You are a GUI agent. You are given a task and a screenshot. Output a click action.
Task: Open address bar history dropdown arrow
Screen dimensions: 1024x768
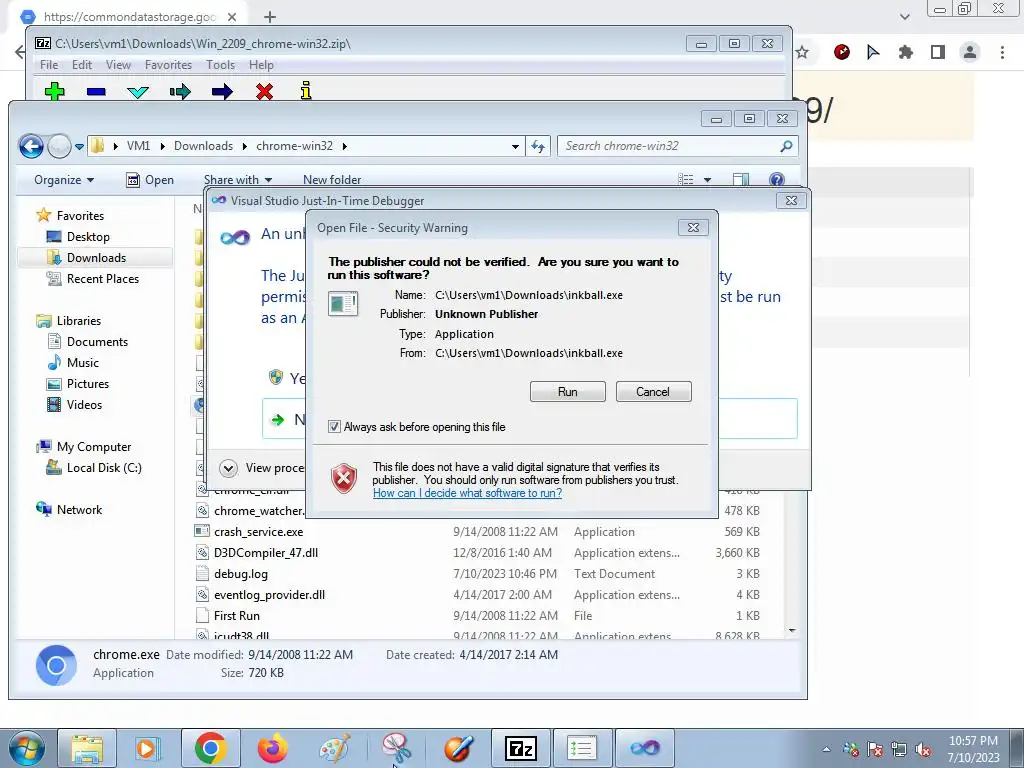pyautogui.click(x=515, y=146)
